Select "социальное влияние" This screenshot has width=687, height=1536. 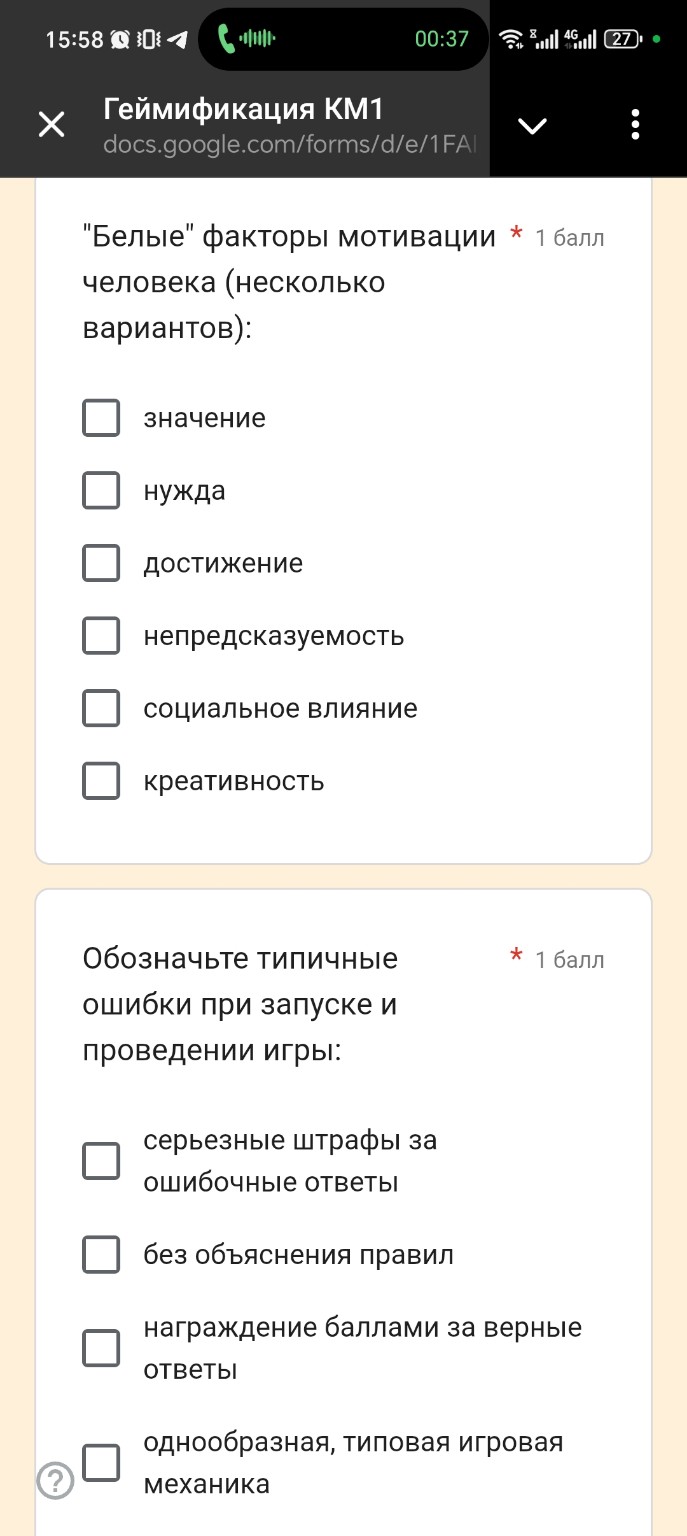pos(100,708)
